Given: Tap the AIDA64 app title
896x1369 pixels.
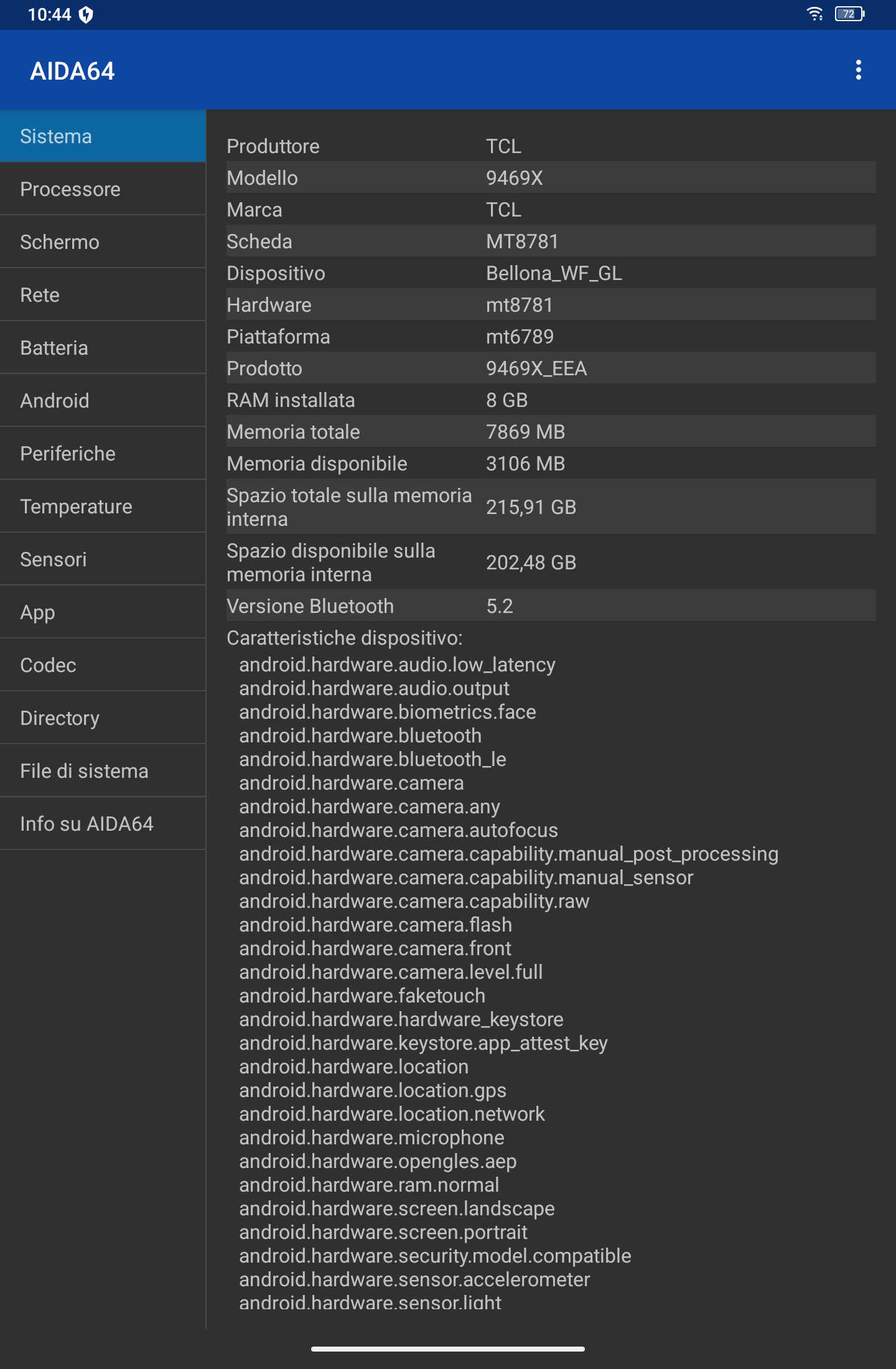Looking at the screenshot, I should click(72, 71).
